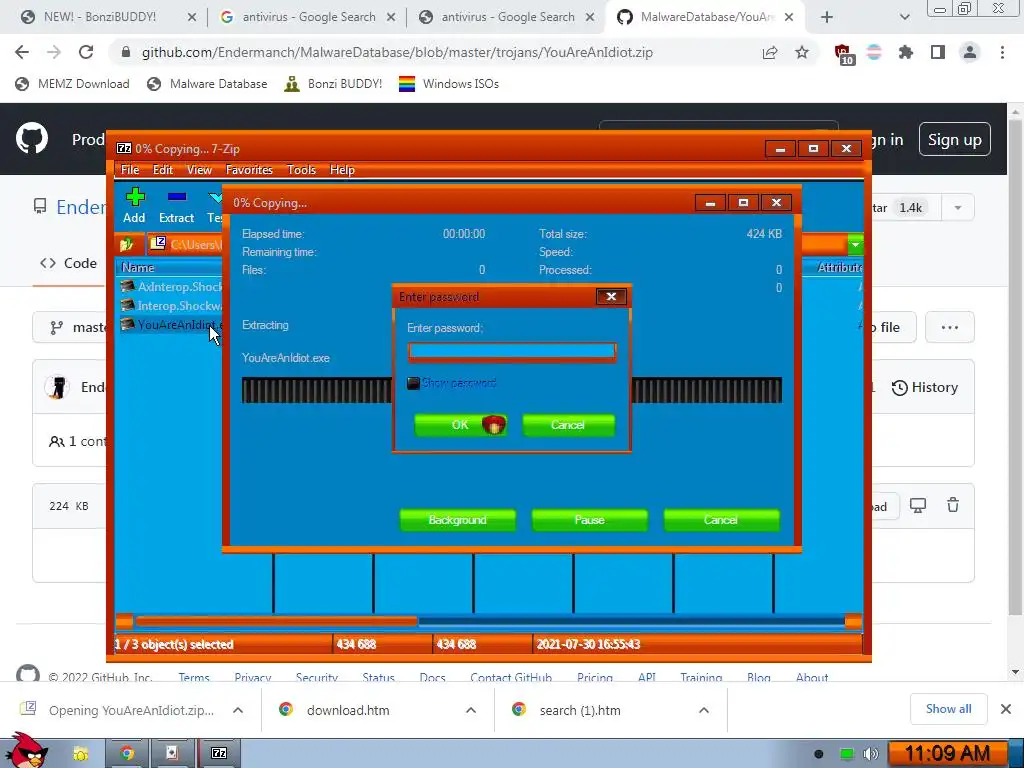This screenshot has width=1024, height=768.
Task: Open a new Chrome tab
Action: (x=827, y=17)
